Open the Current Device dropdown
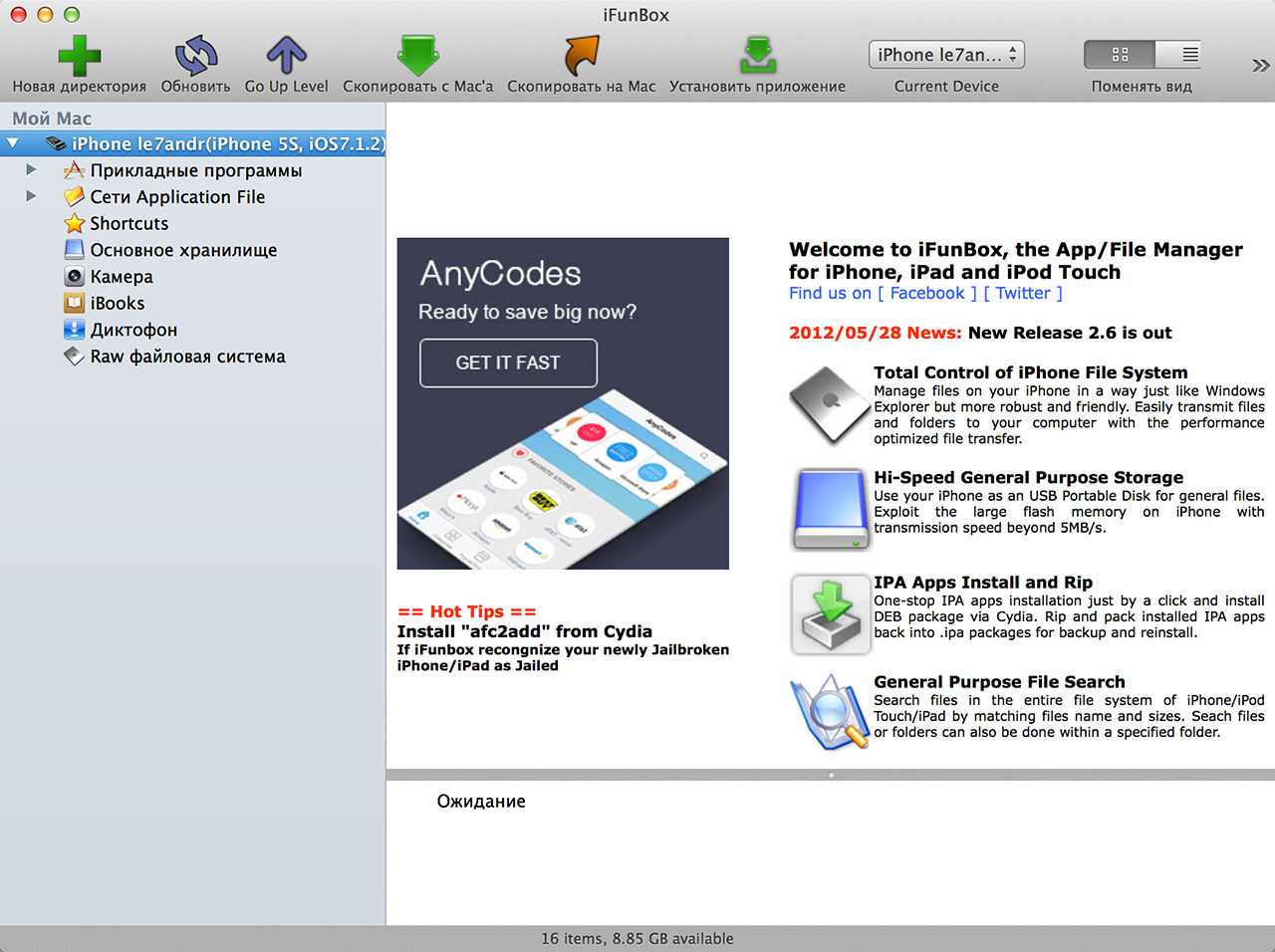The height and width of the screenshot is (952, 1275). [x=946, y=55]
